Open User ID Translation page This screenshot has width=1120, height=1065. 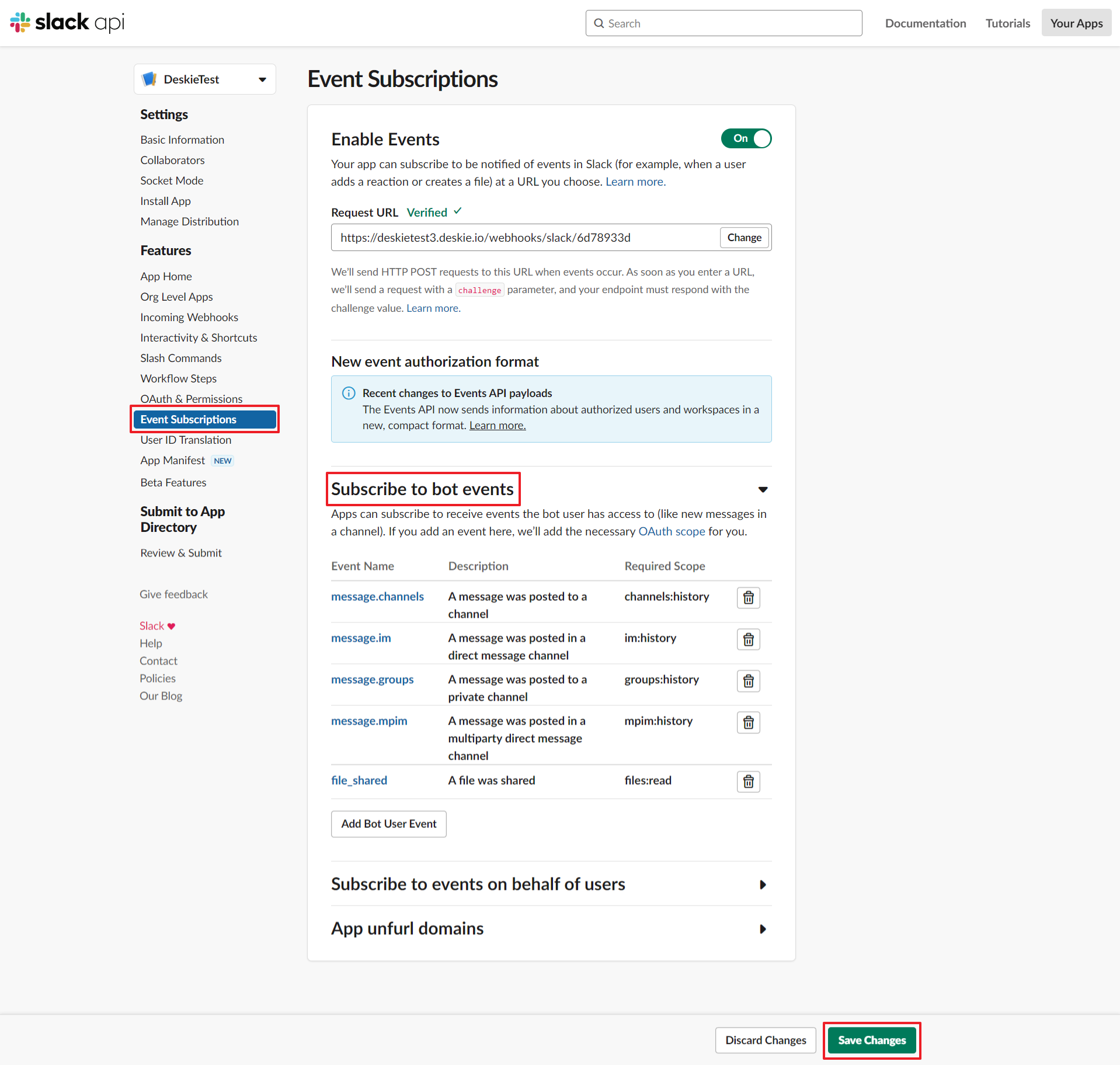[x=186, y=440]
